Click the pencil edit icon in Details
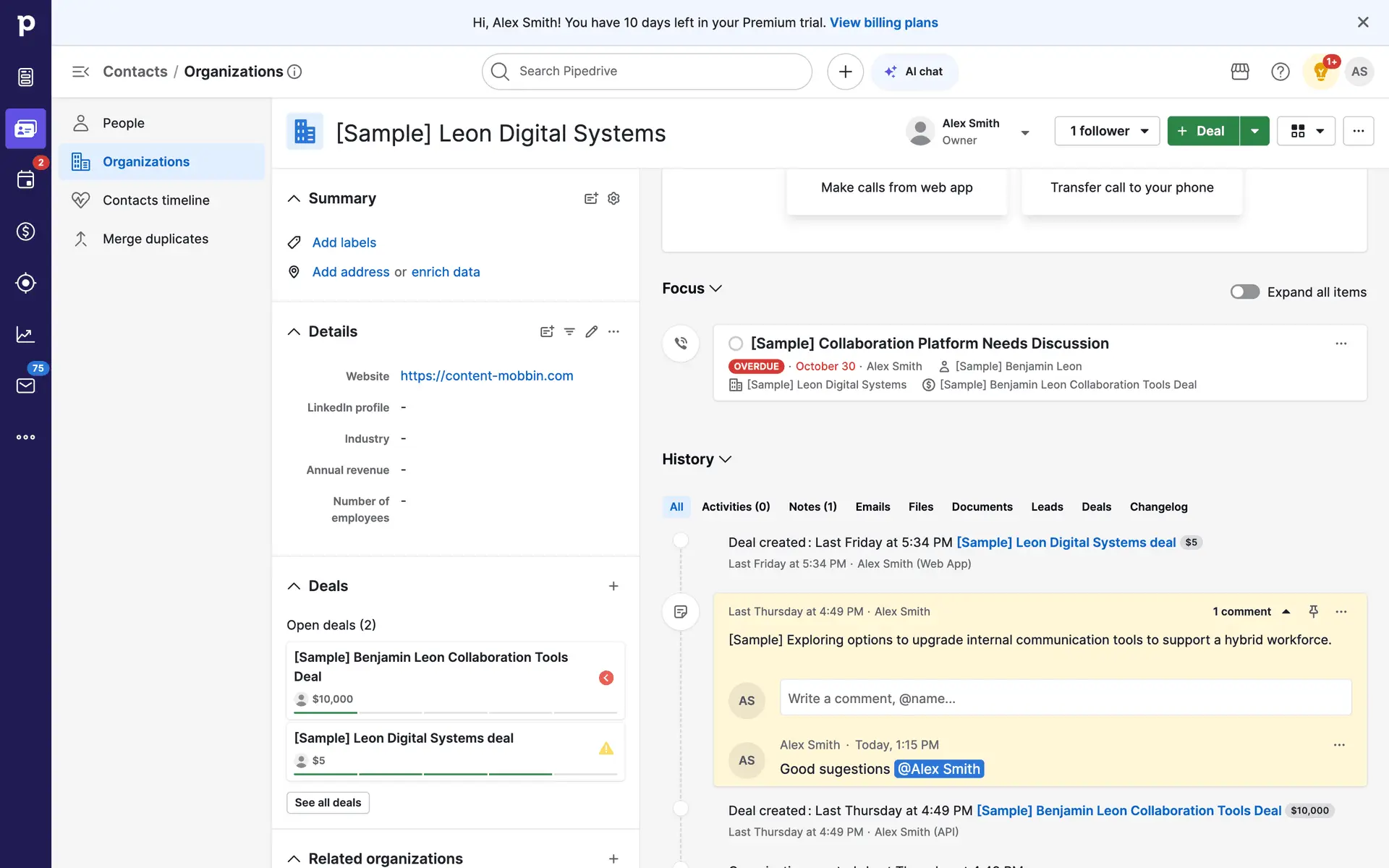1389x868 pixels. pyautogui.click(x=591, y=331)
